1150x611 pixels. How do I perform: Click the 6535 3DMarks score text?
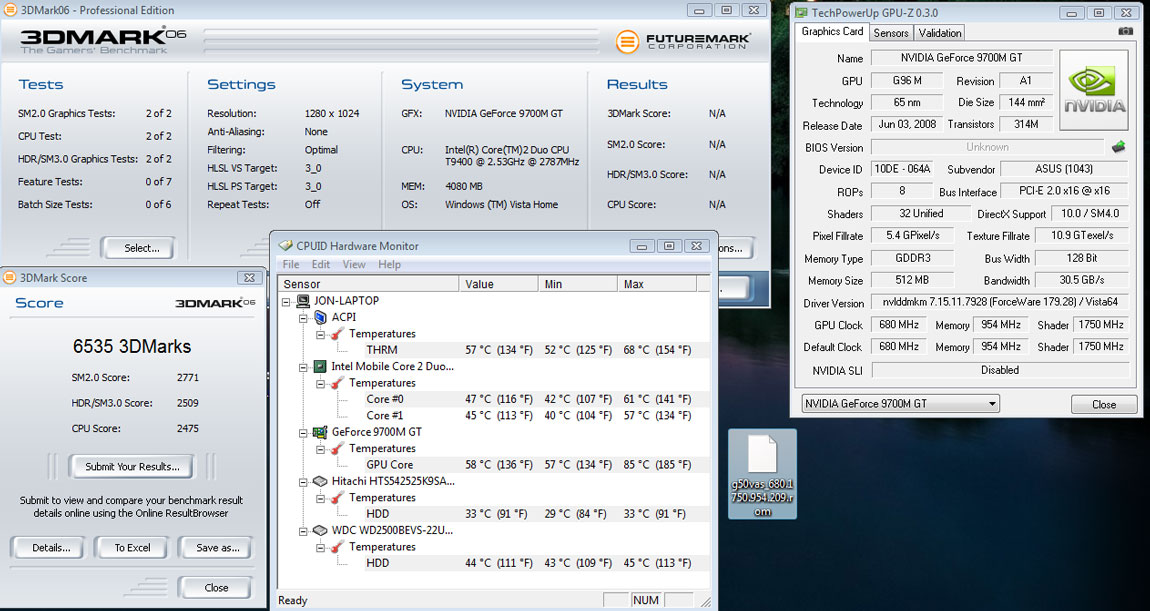tap(132, 346)
